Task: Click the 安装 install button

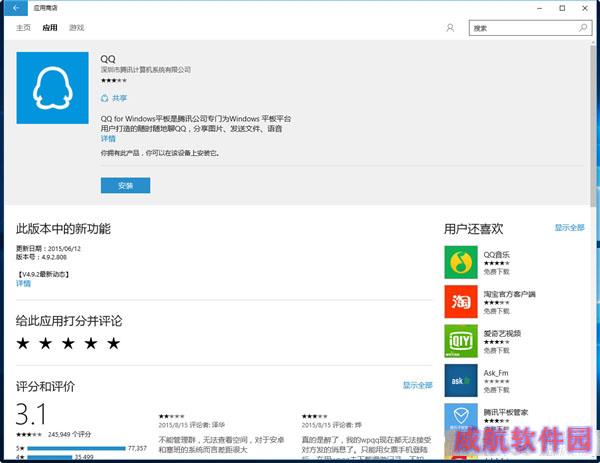Action: (125, 186)
